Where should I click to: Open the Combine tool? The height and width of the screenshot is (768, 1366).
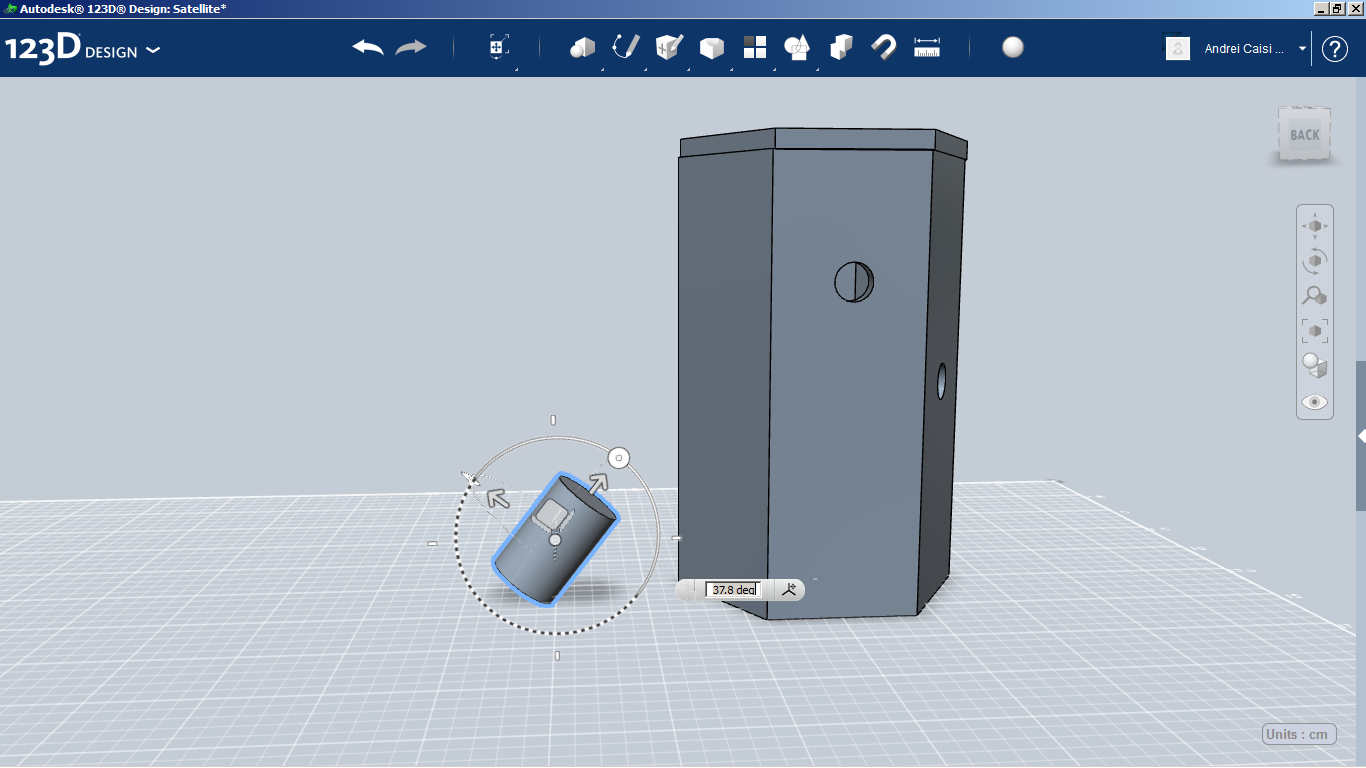click(841, 47)
